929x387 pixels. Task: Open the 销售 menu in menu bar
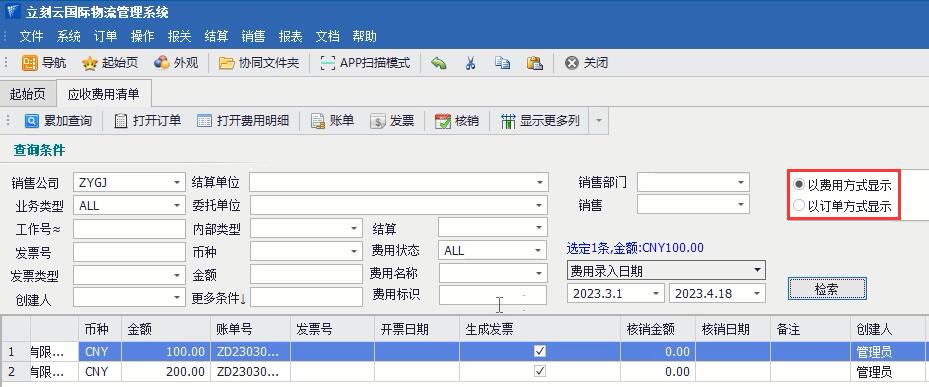[x=254, y=37]
